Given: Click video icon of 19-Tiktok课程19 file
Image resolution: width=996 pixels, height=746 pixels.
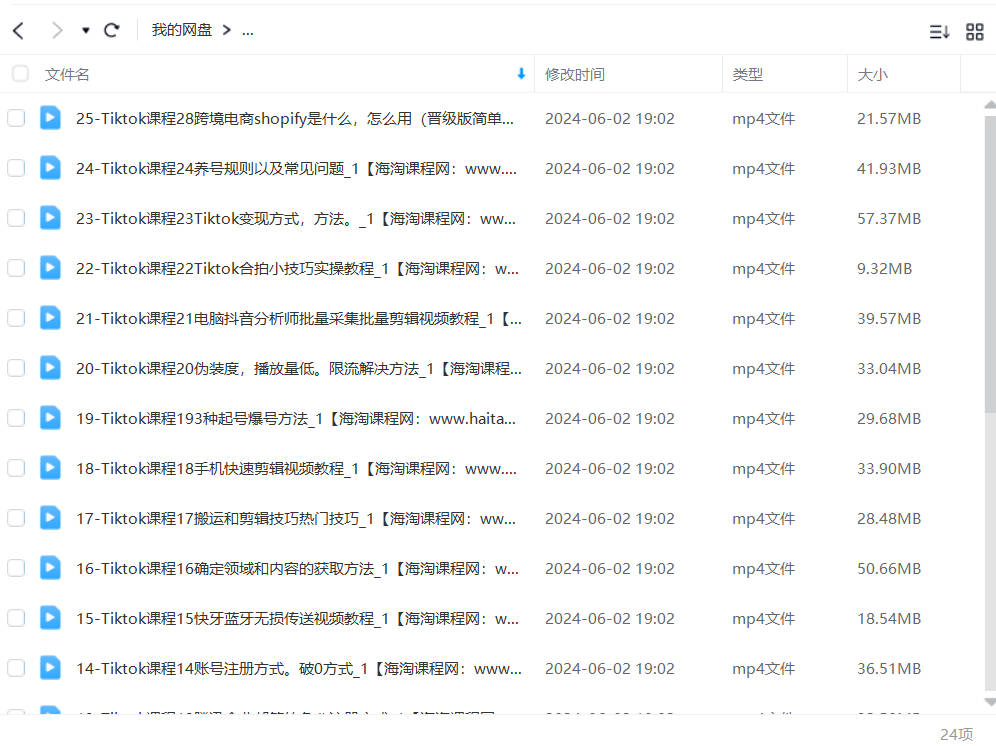Looking at the screenshot, I should (50, 419).
